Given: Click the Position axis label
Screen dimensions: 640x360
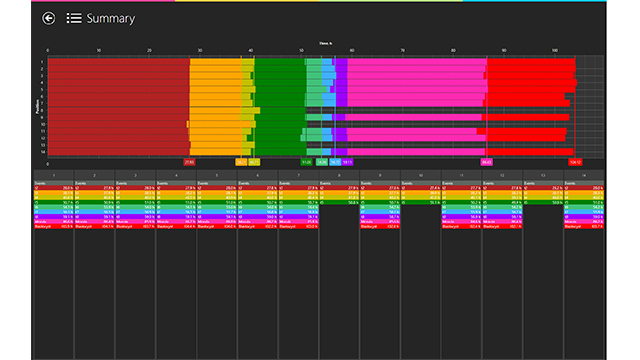Looking at the screenshot, I should click(38, 107).
